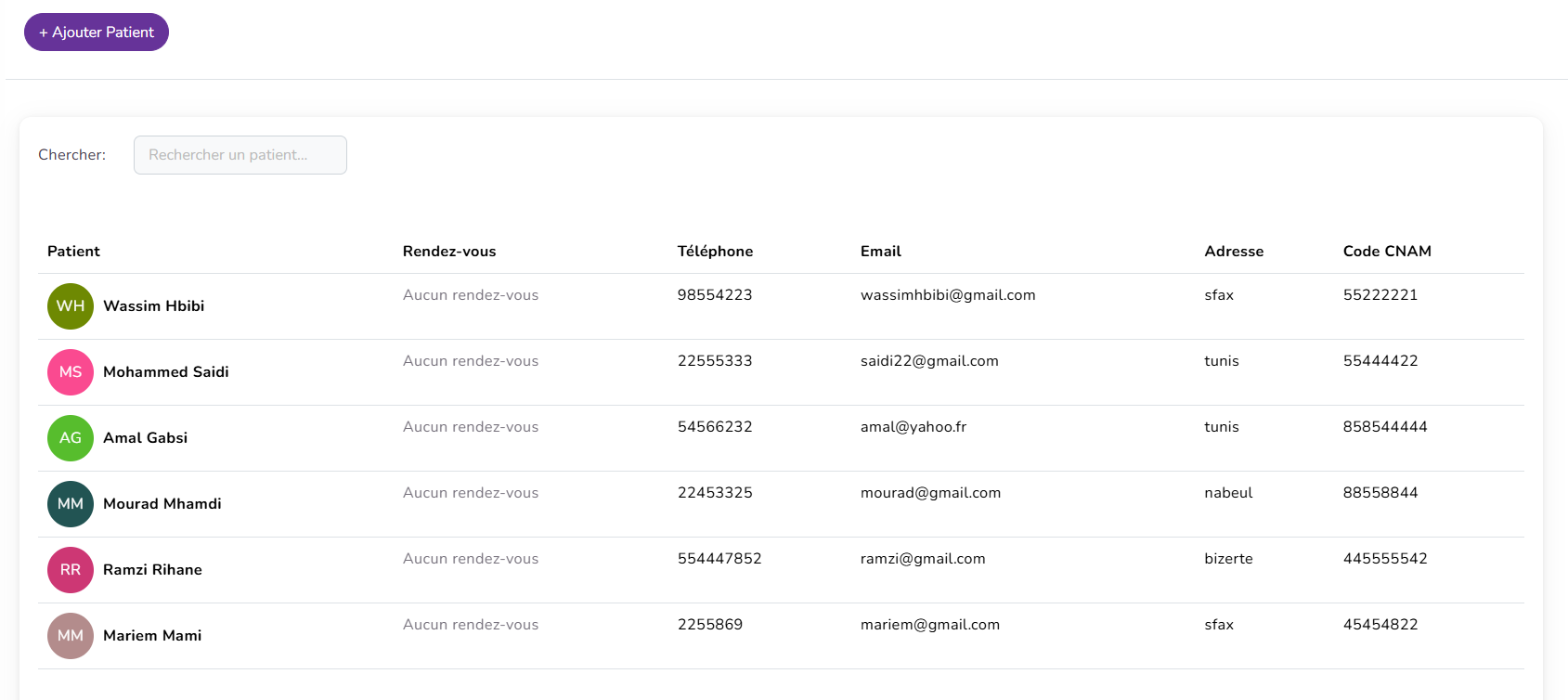Select patient name Mohammed Saidi
The width and height of the screenshot is (1568, 700).
[165, 372]
